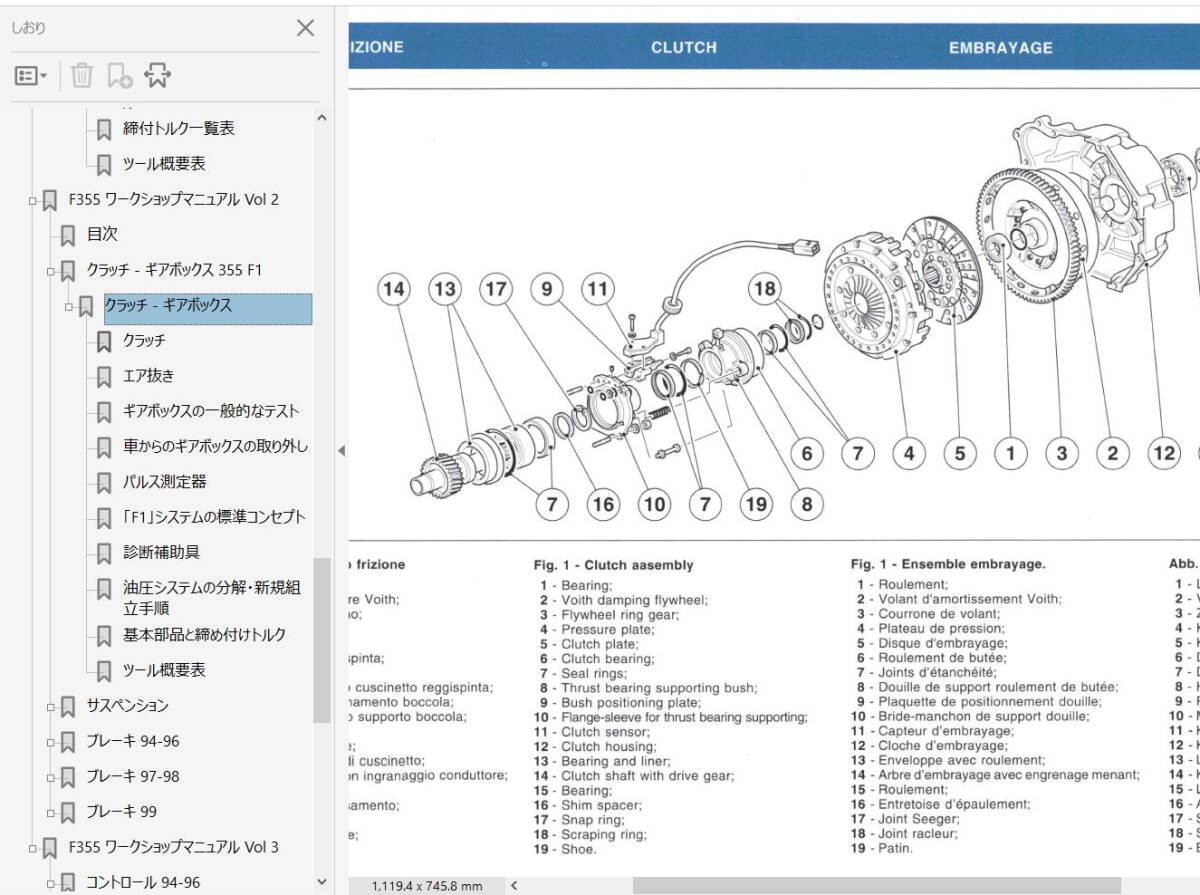Click the find current bookmark icon
The image size is (1200, 895).
pyautogui.click(x=158, y=75)
